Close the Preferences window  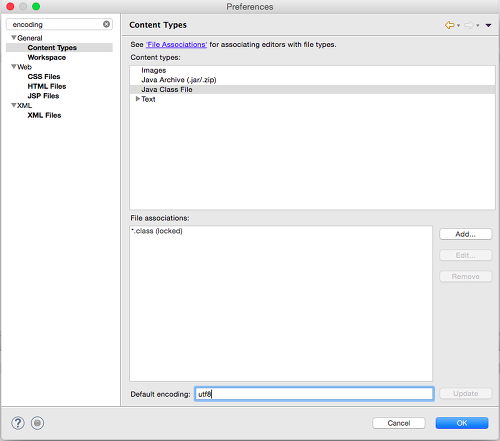[x=10, y=6]
